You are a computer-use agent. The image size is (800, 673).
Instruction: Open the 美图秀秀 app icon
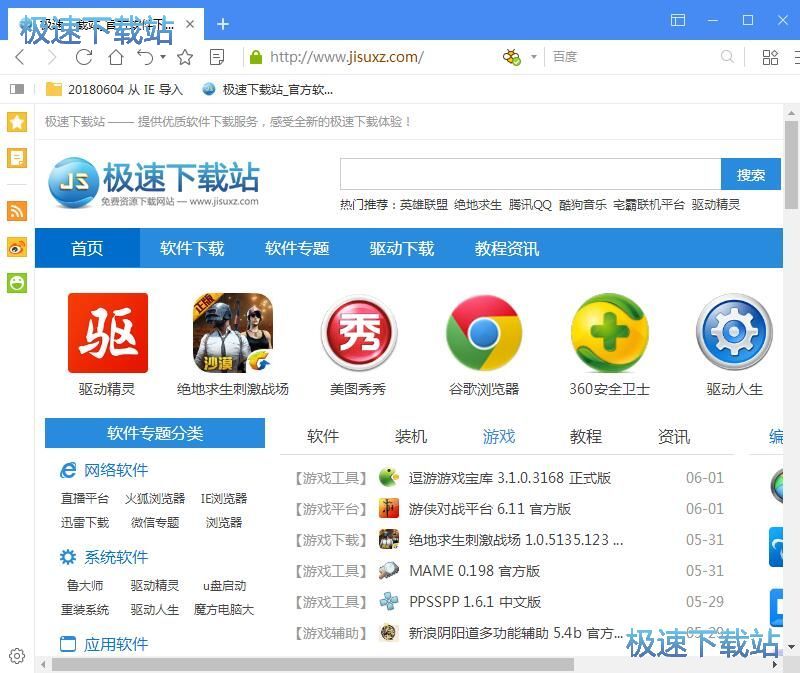359,333
